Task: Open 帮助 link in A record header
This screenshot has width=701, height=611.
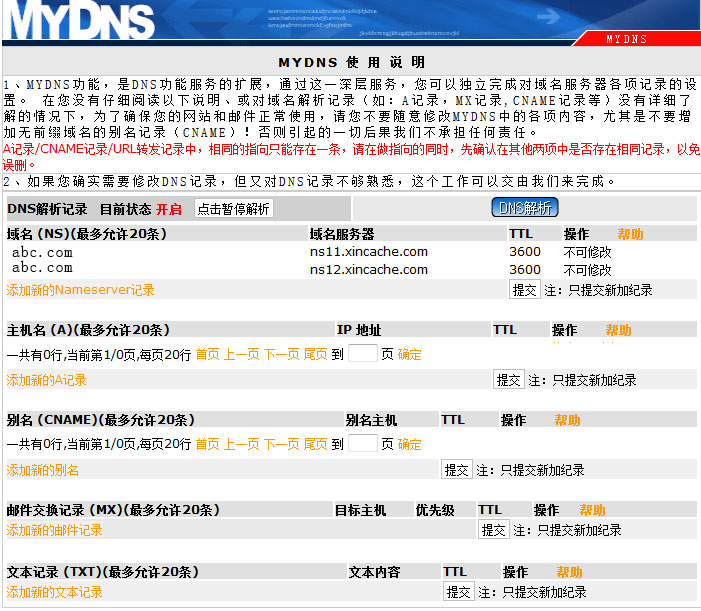Action: (x=618, y=330)
